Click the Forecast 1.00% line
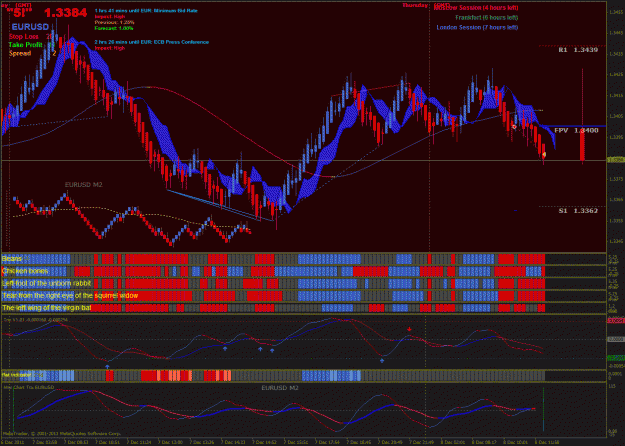The image size is (625, 446). click(x=114, y=28)
